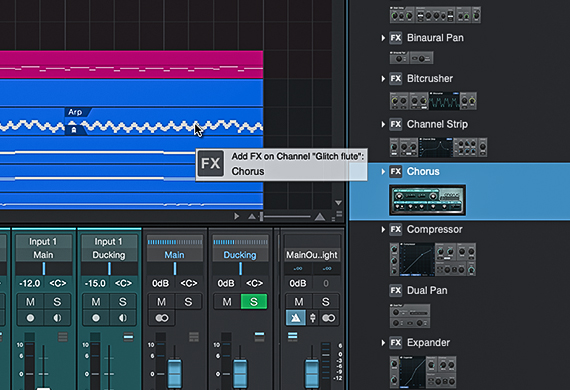Image resolution: width=570 pixels, height=390 pixels.
Task: Select the Binaural Pan effect thumbnail
Action: click(411, 58)
